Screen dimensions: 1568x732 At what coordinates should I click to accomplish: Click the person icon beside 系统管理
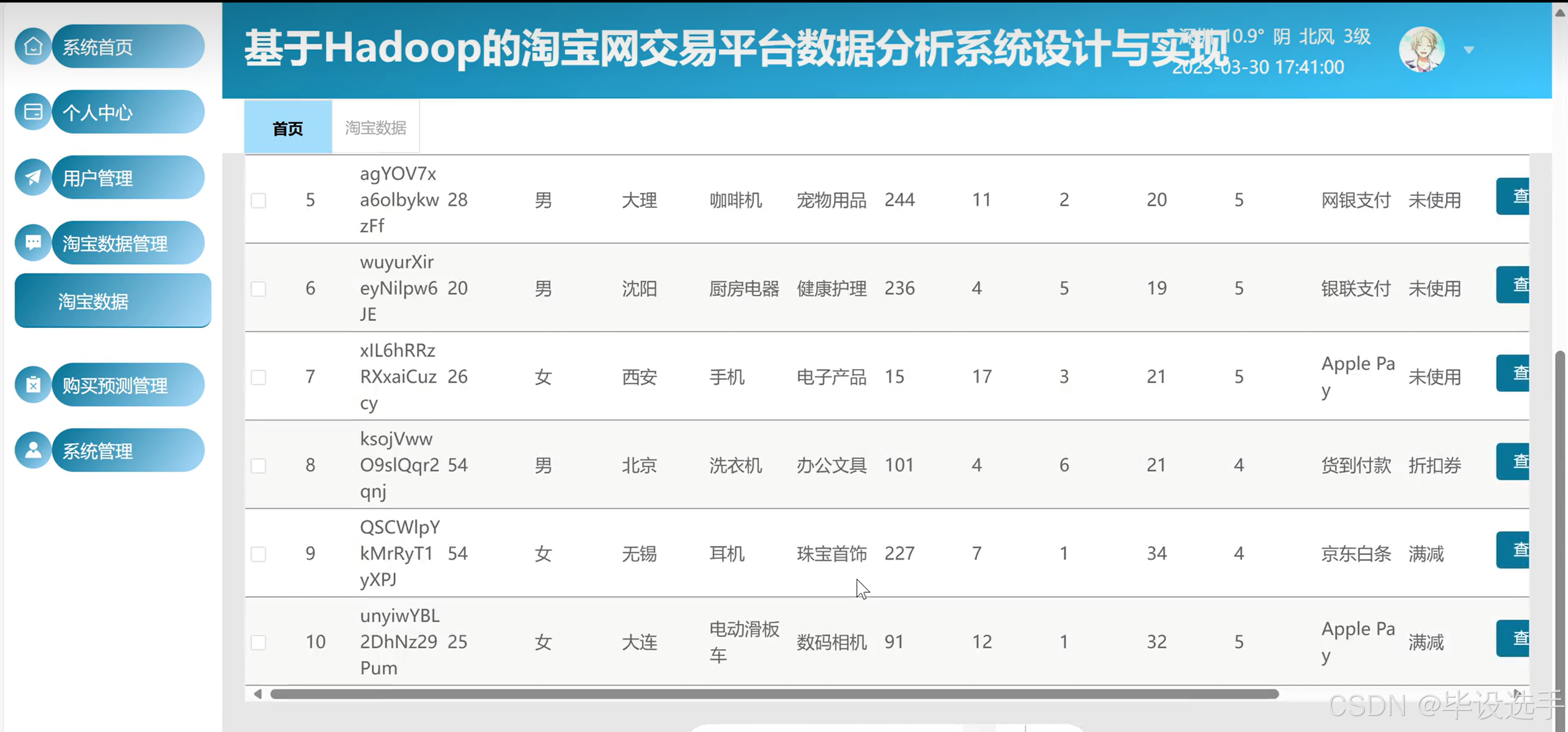(33, 450)
